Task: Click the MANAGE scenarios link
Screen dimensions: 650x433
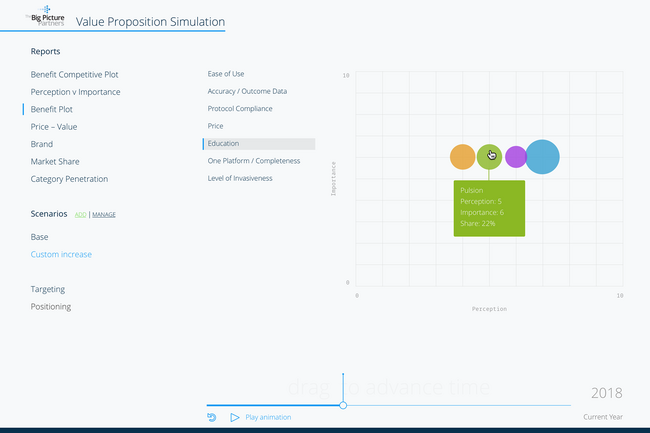Action: click(104, 215)
